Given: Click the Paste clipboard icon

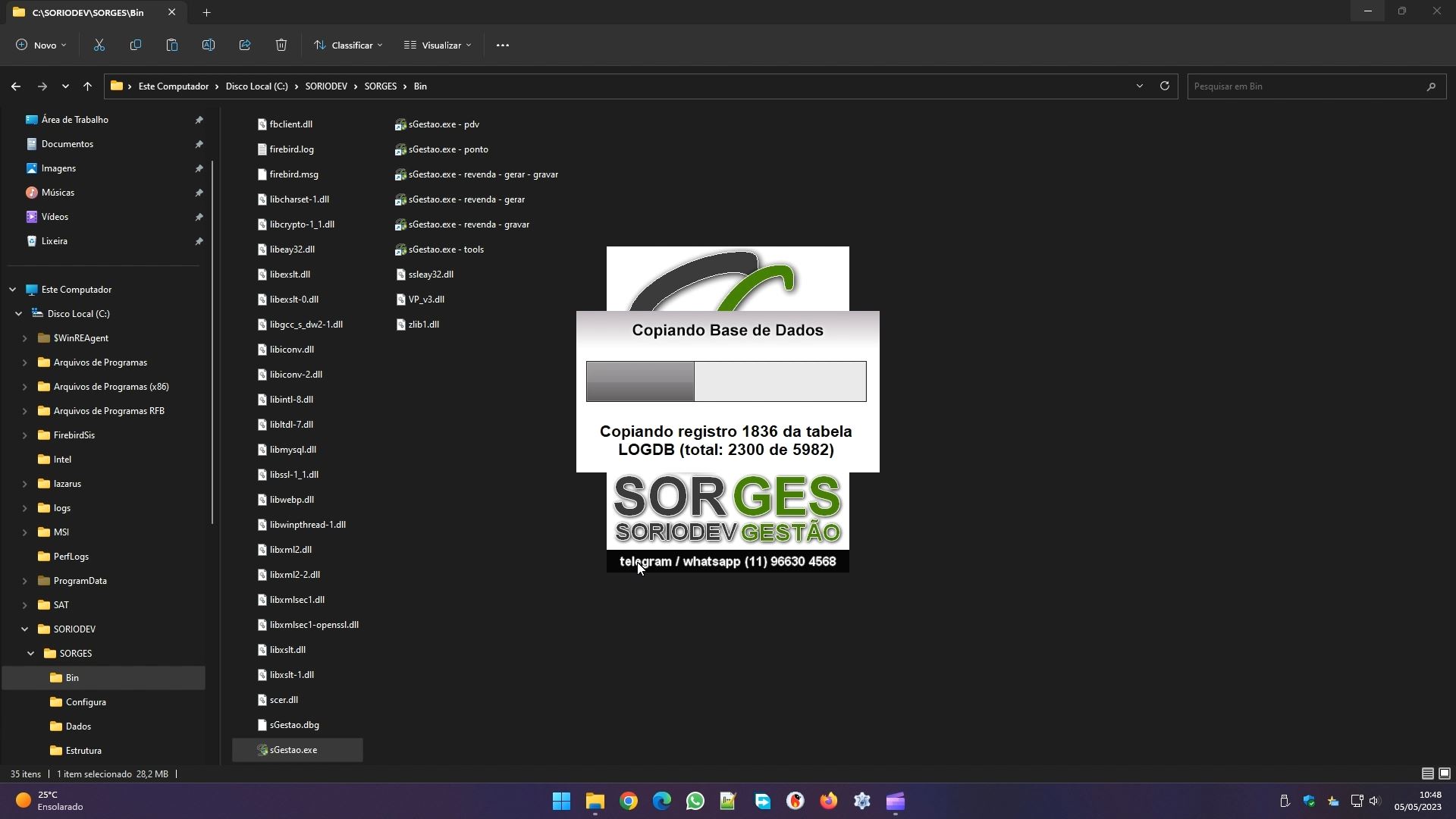Looking at the screenshot, I should (172, 45).
